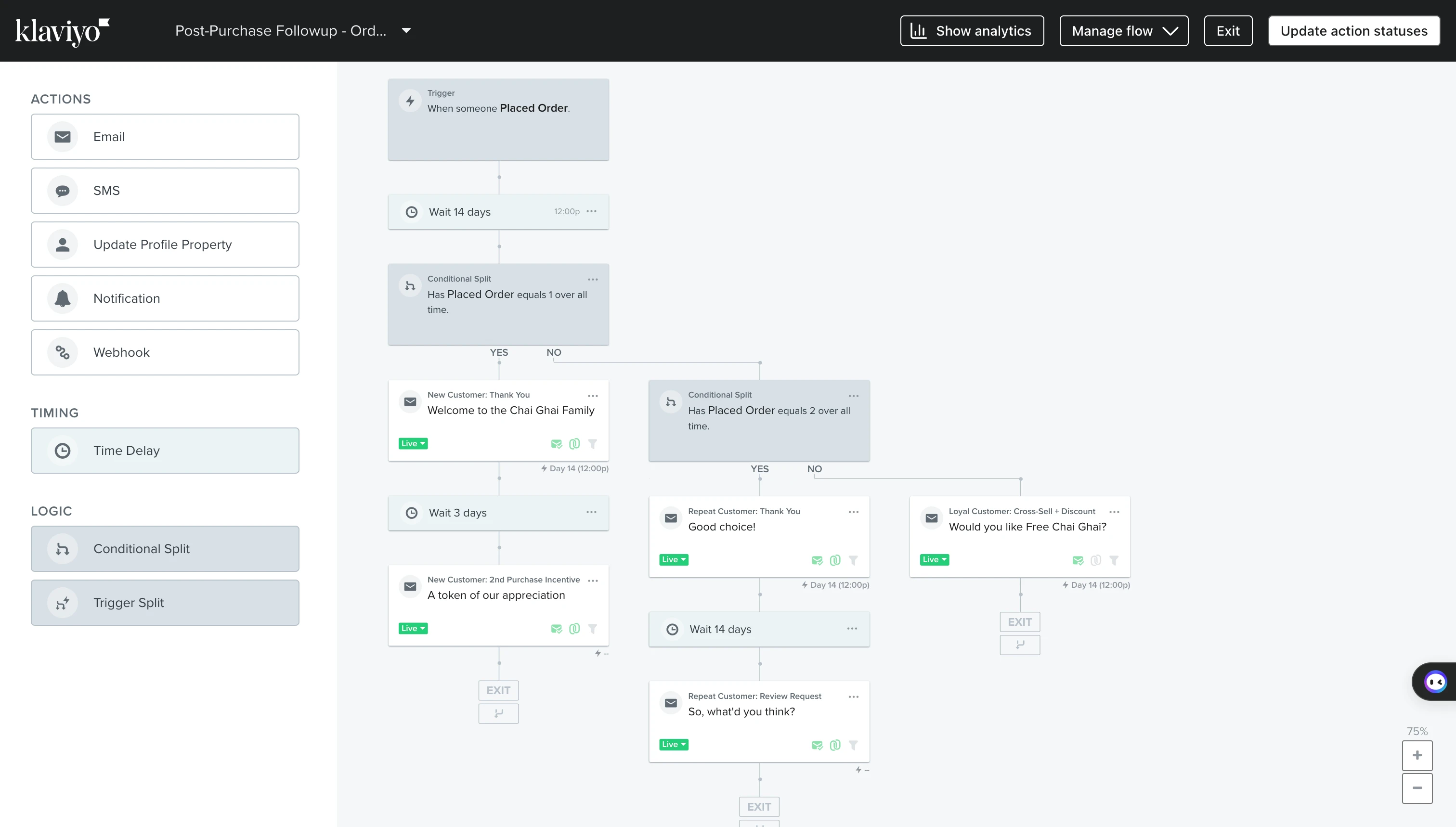1456x827 pixels.
Task: Select the Conditional Split logic block
Action: point(165,549)
